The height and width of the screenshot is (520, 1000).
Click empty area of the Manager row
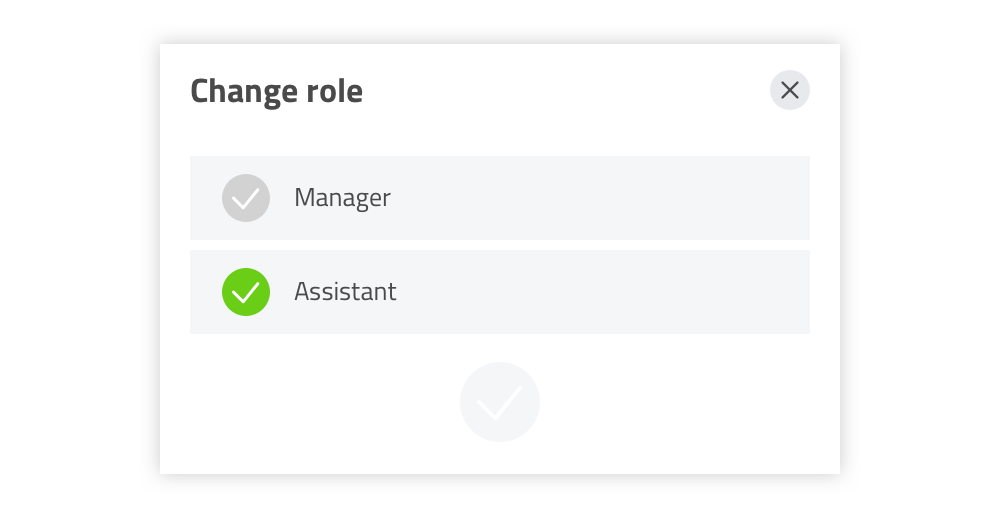click(x=599, y=198)
